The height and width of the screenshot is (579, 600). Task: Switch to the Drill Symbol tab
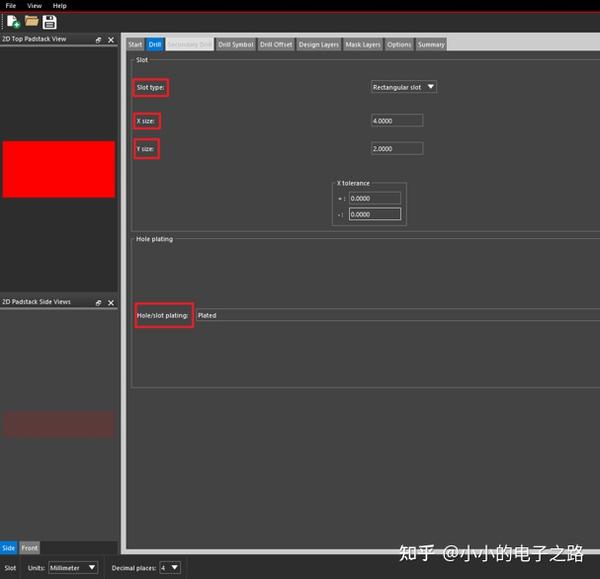(236, 44)
